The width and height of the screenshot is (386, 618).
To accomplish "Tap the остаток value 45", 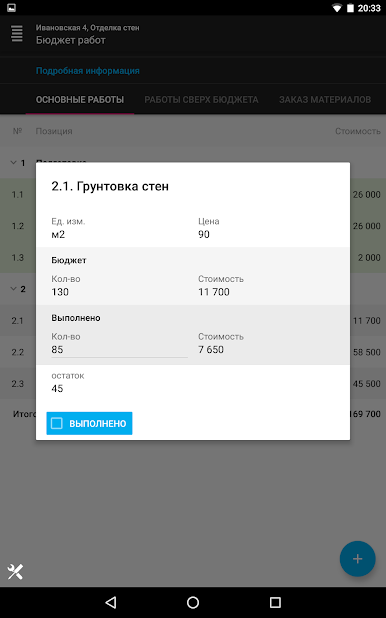I will pos(57,389).
